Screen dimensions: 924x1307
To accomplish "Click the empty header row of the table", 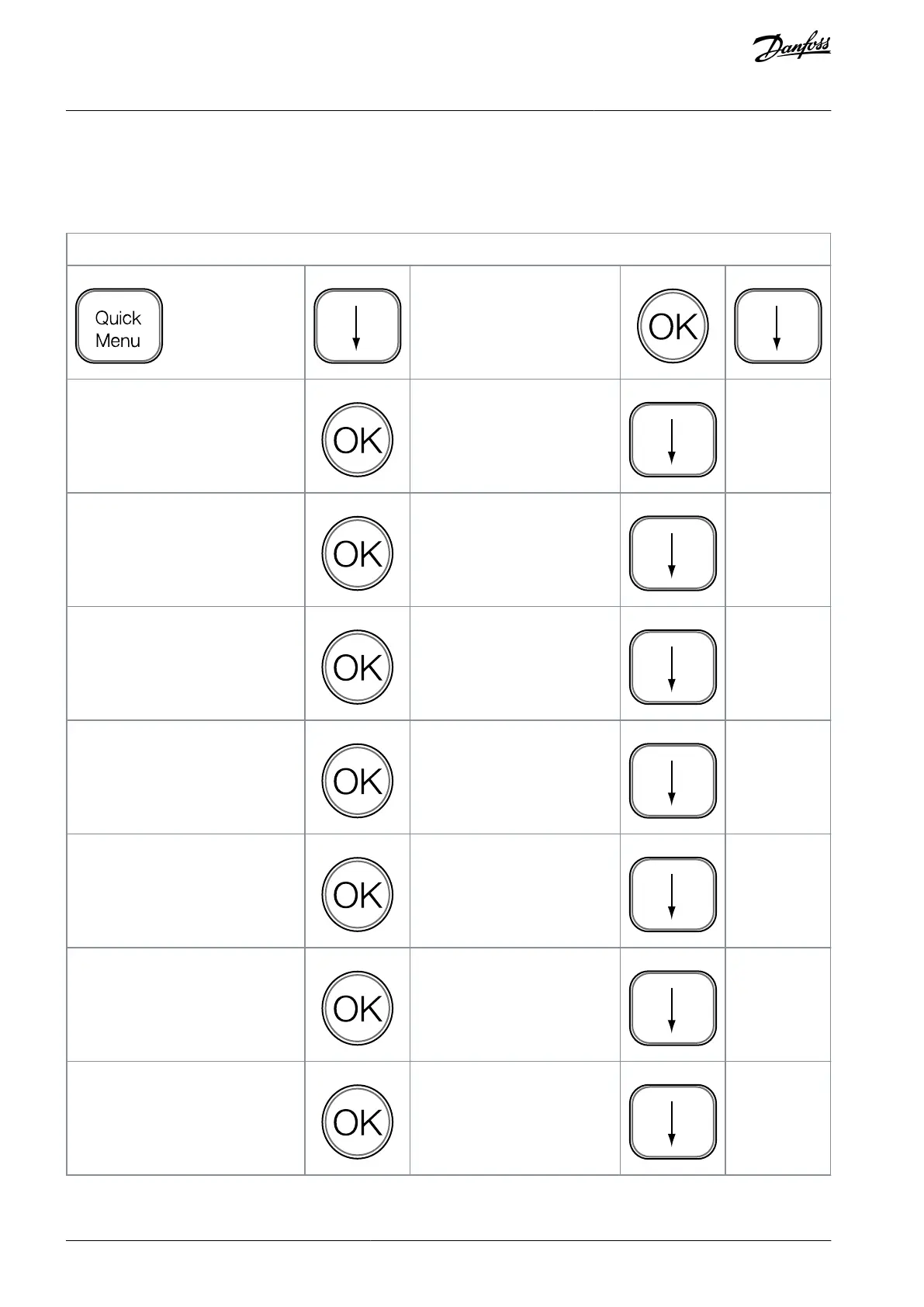I will tap(448, 249).
